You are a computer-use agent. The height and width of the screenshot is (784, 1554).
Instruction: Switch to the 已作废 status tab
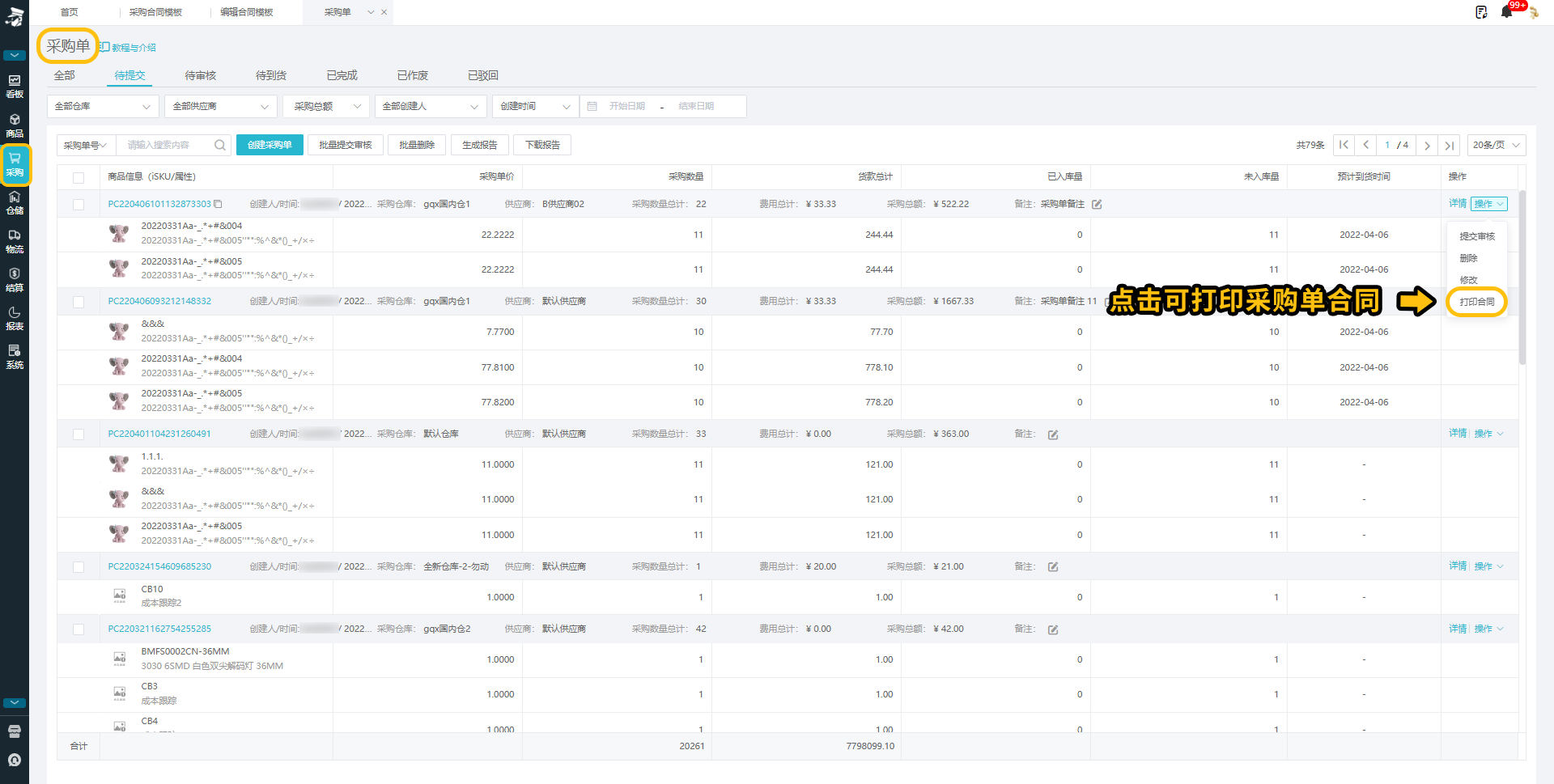[x=413, y=75]
